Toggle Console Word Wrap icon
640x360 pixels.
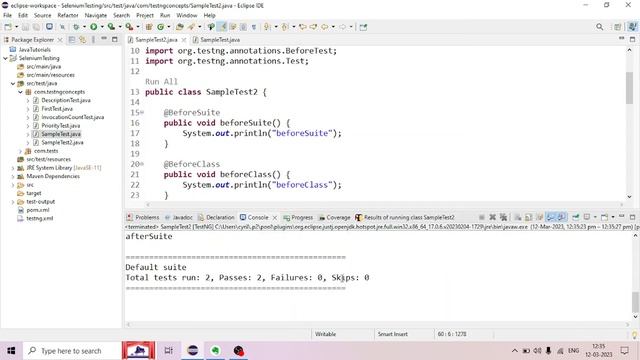tap(540, 217)
